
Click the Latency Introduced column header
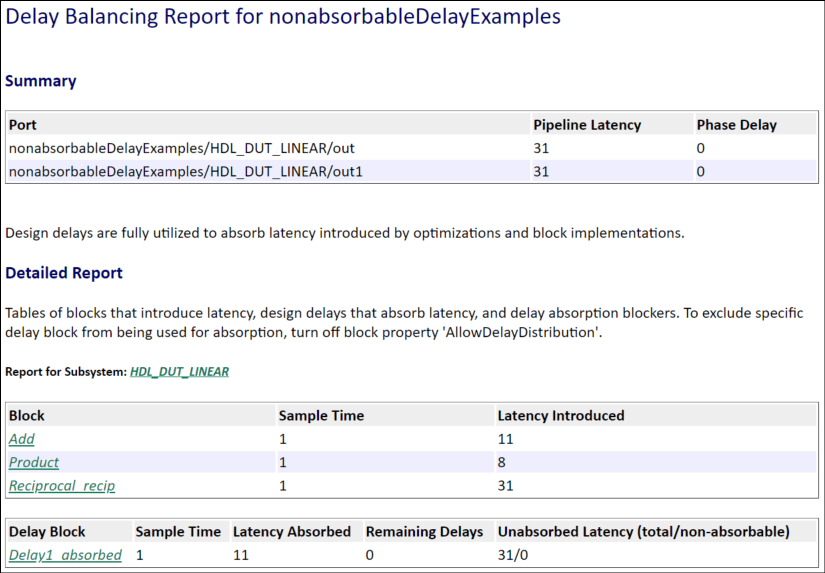click(x=560, y=415)
